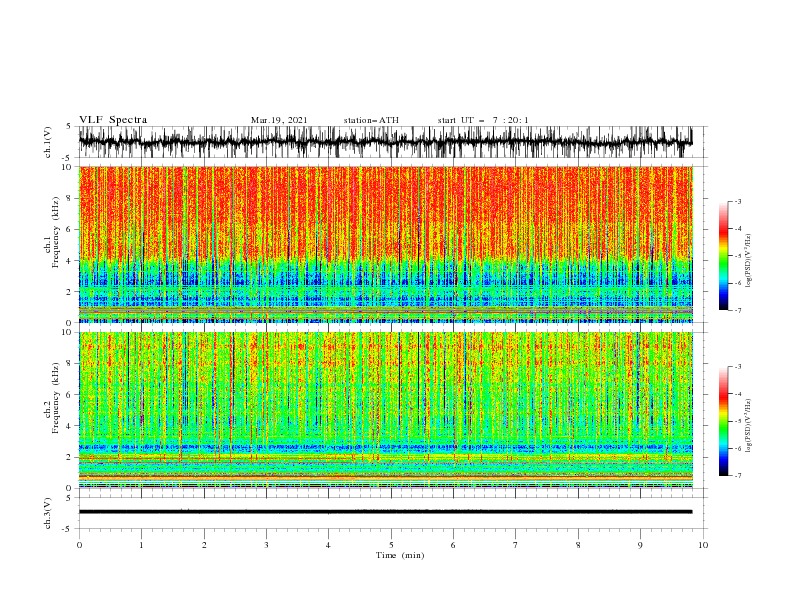Image resolution: width=792 pixels, height=612 pixels.
Task: Click time axis tick label "8"
Action: point(578,545)
